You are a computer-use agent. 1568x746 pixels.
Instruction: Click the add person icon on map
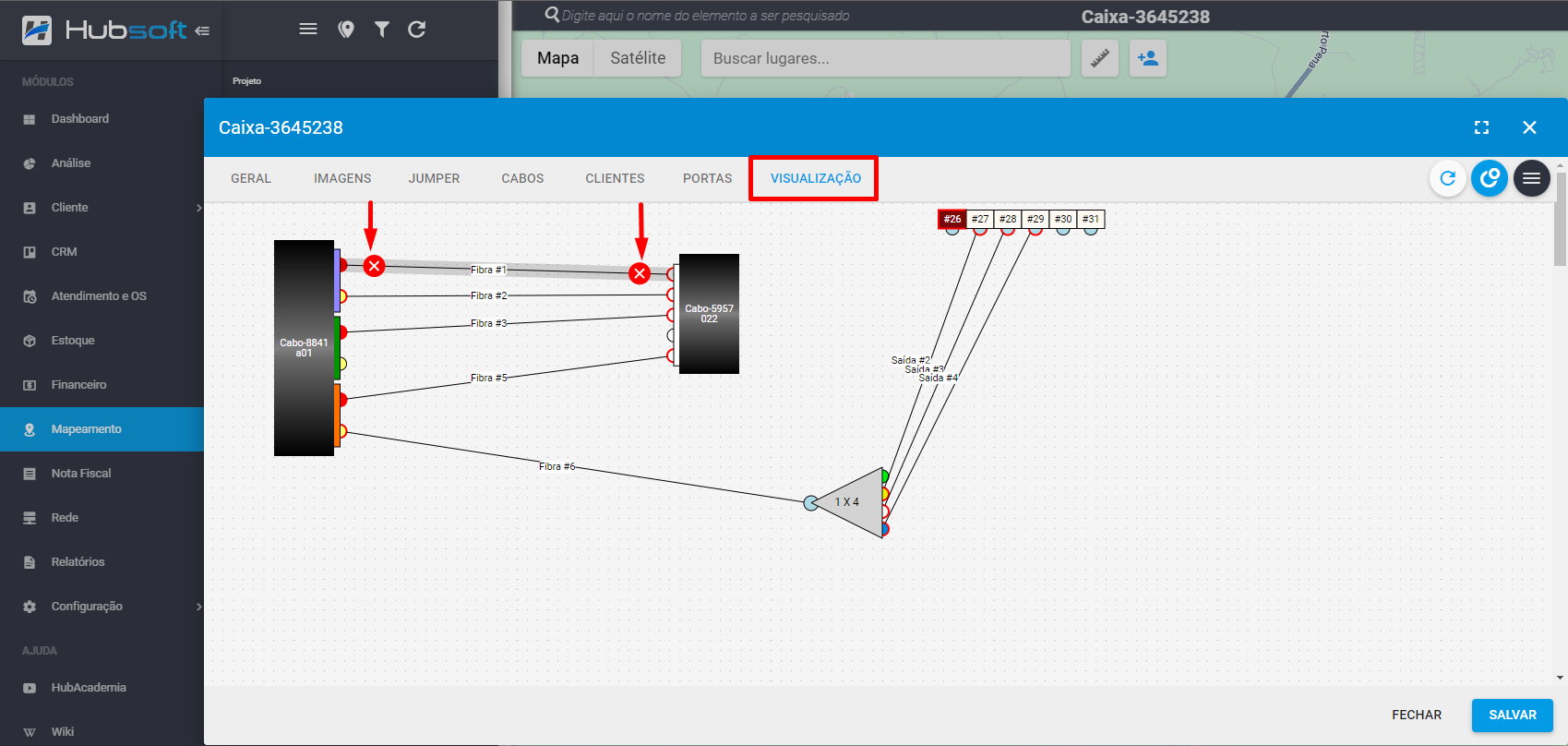[x=1148, y=58]
